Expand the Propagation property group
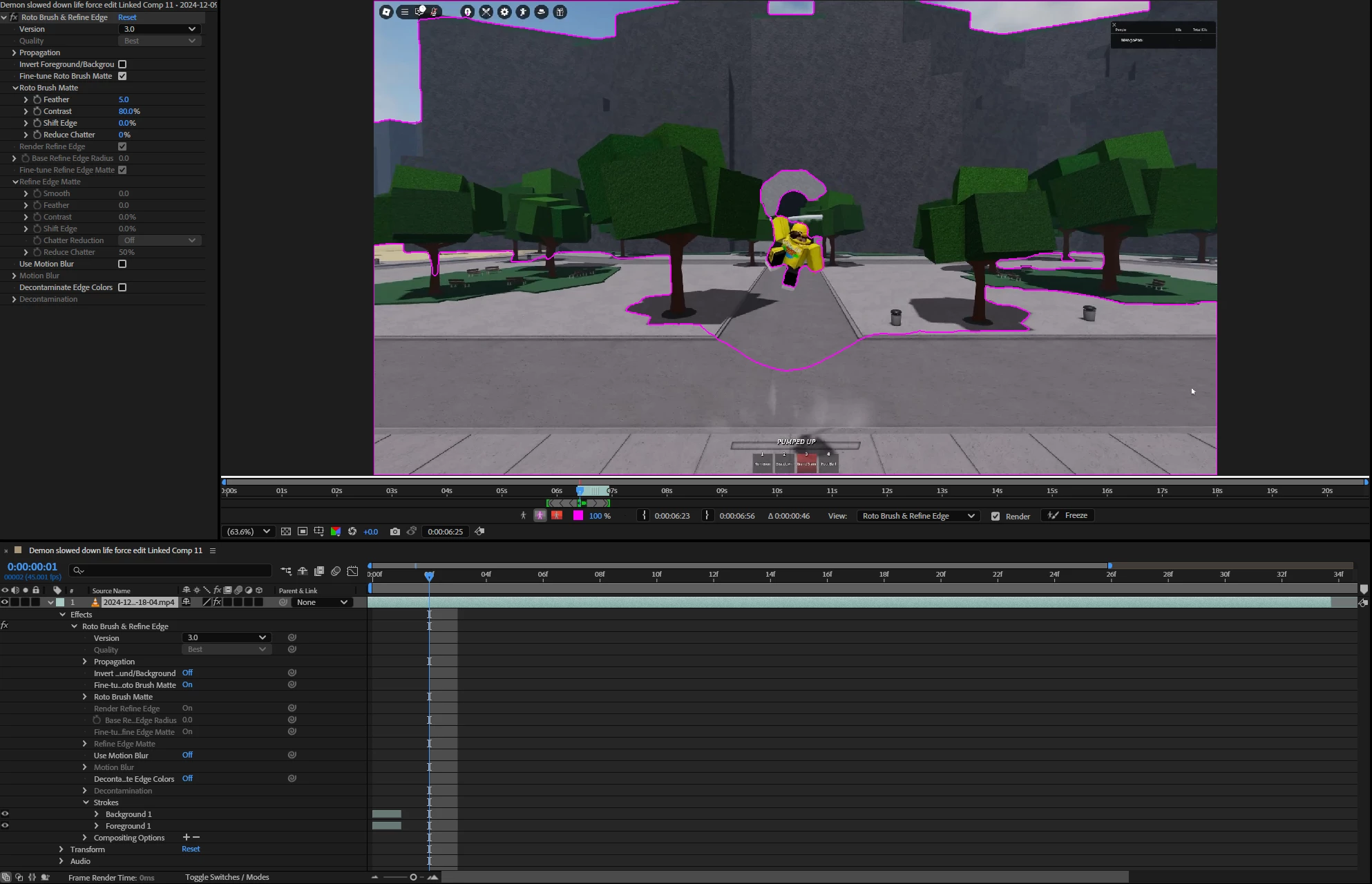 (14, 52)
